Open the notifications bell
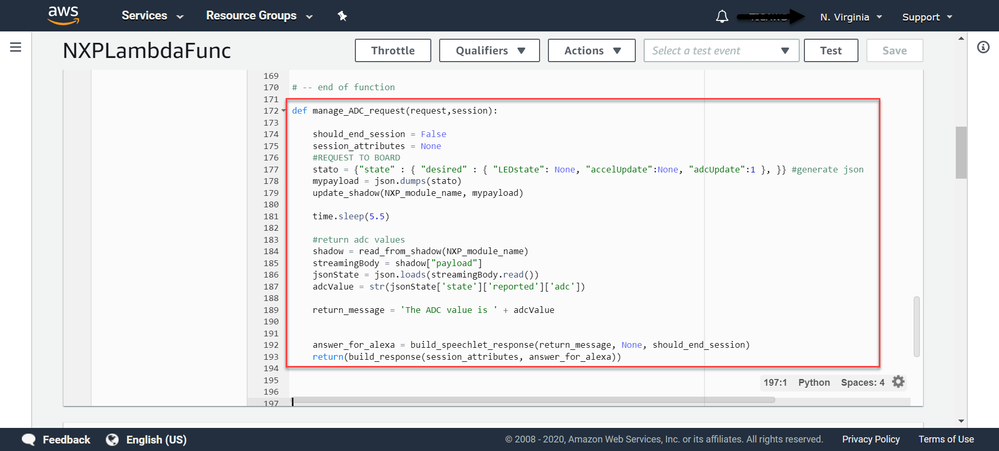The width and height of the screenshot is (999, 451). click(x=722, y=17)
